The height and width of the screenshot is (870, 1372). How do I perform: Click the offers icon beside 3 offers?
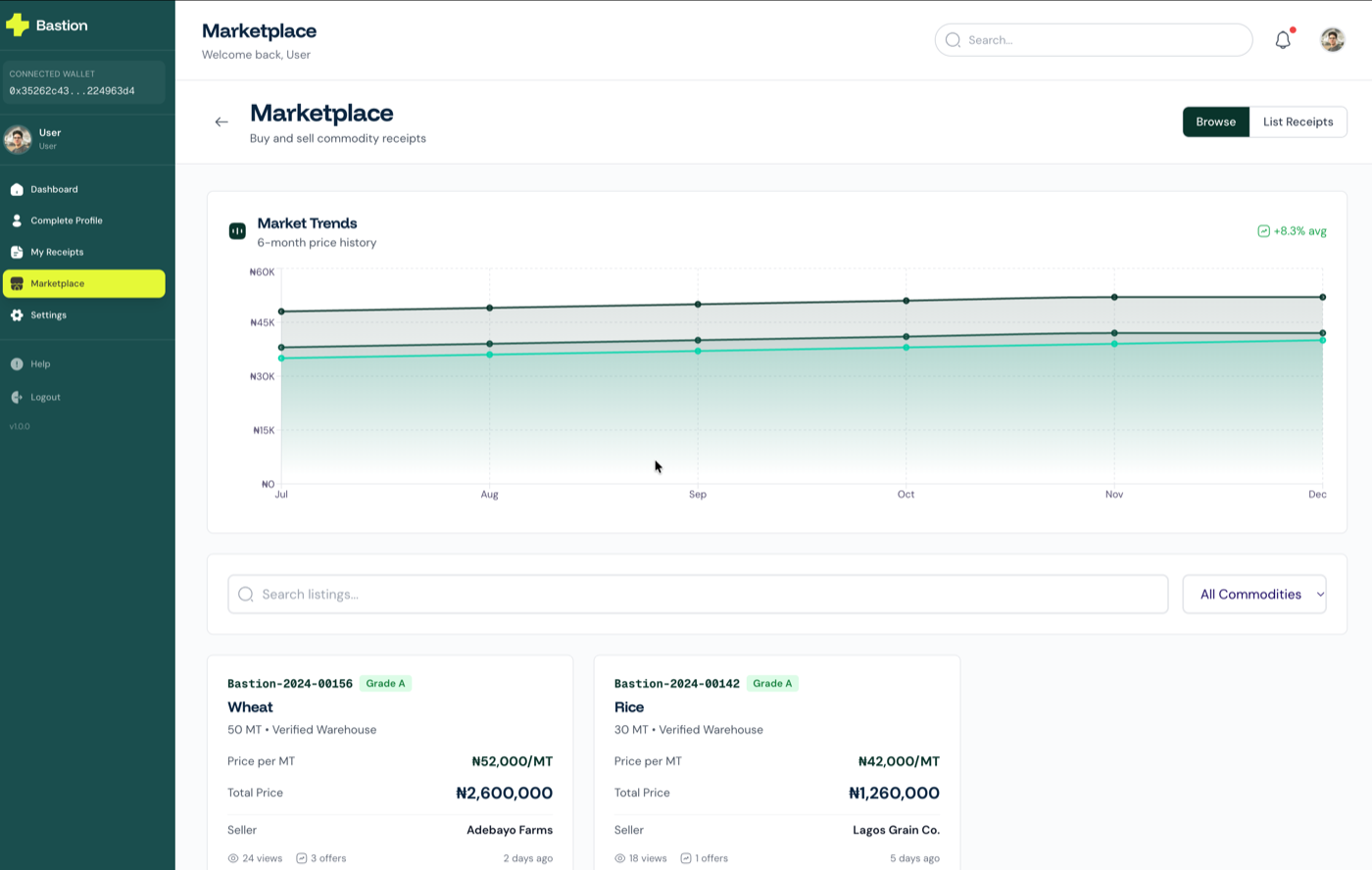click(302, 858)
